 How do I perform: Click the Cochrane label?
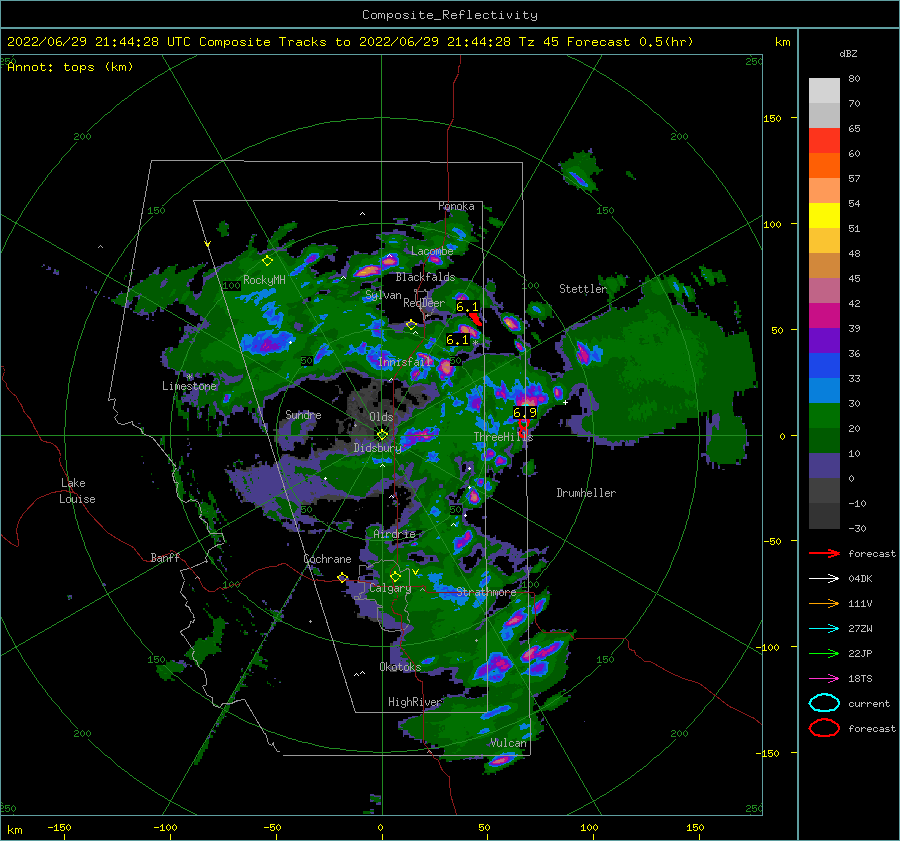point(327,559)
